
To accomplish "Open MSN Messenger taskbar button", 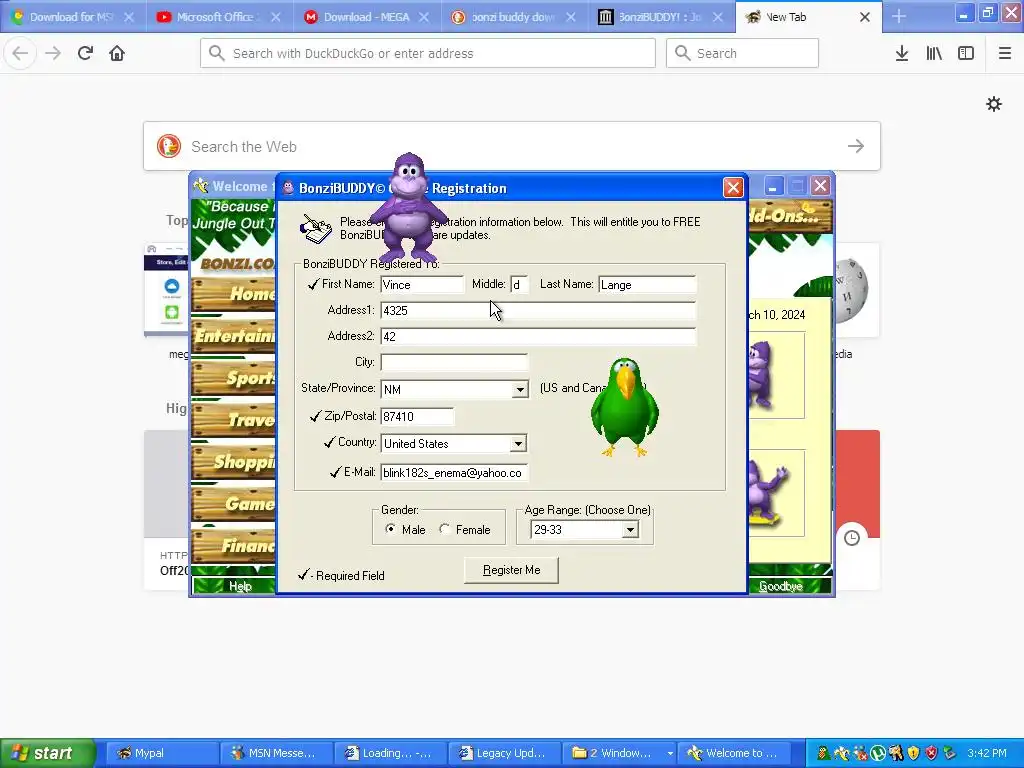I will coord(276,753).
